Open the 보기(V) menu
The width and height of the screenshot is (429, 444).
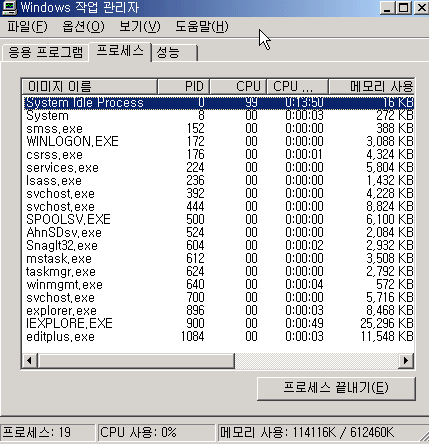140,27
